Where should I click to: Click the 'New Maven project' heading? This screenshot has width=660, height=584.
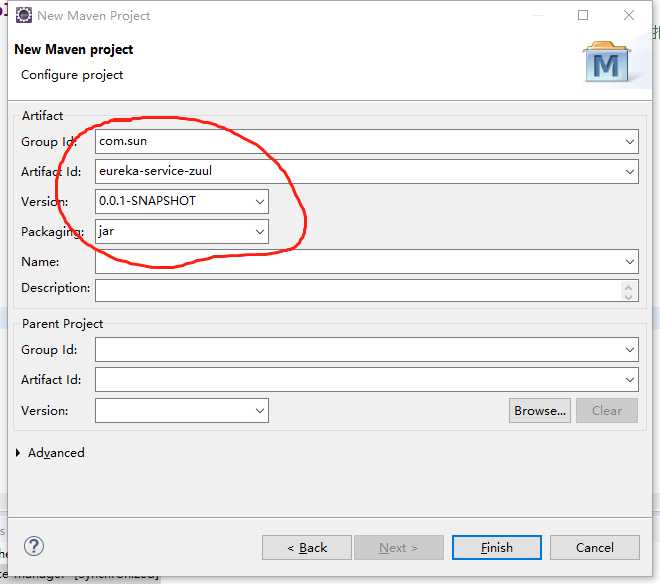pyautogui.click(x=74, y=50)
